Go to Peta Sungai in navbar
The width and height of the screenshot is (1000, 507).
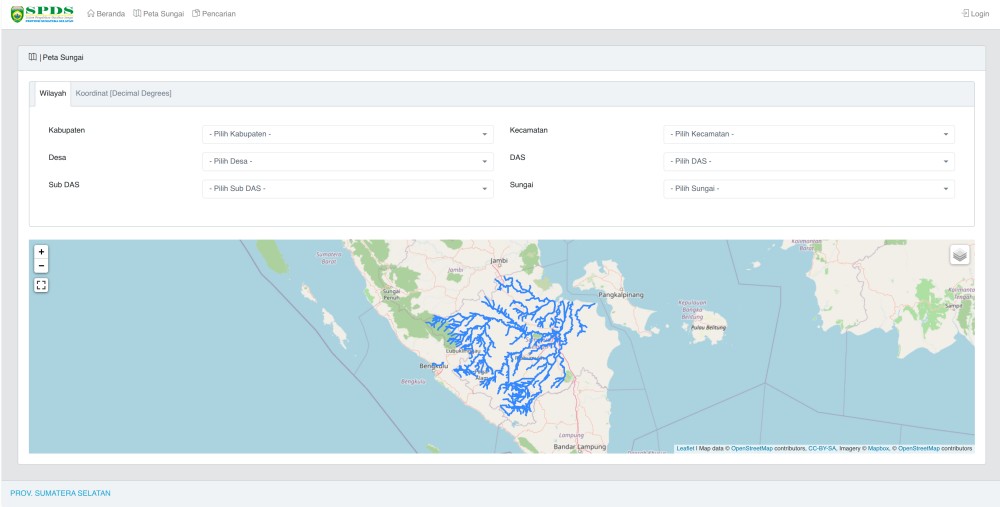159,13
